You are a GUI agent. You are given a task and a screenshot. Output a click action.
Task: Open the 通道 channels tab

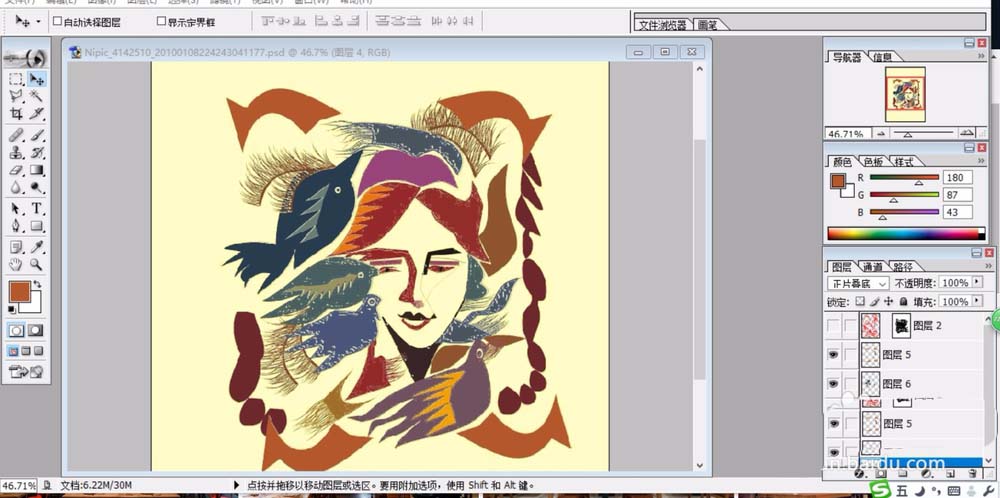click(x=872, y=267)
